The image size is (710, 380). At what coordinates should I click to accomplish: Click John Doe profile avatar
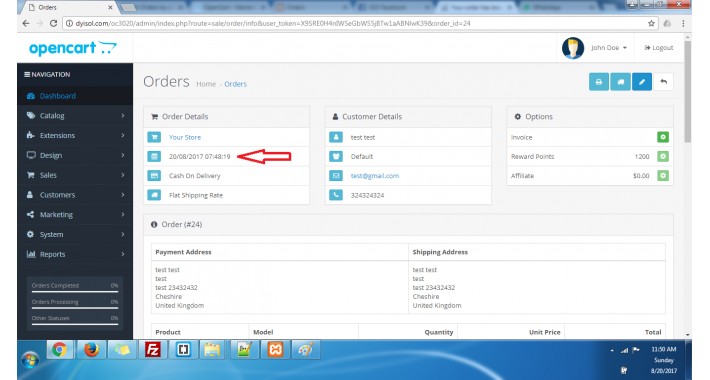tap(573, 48)
